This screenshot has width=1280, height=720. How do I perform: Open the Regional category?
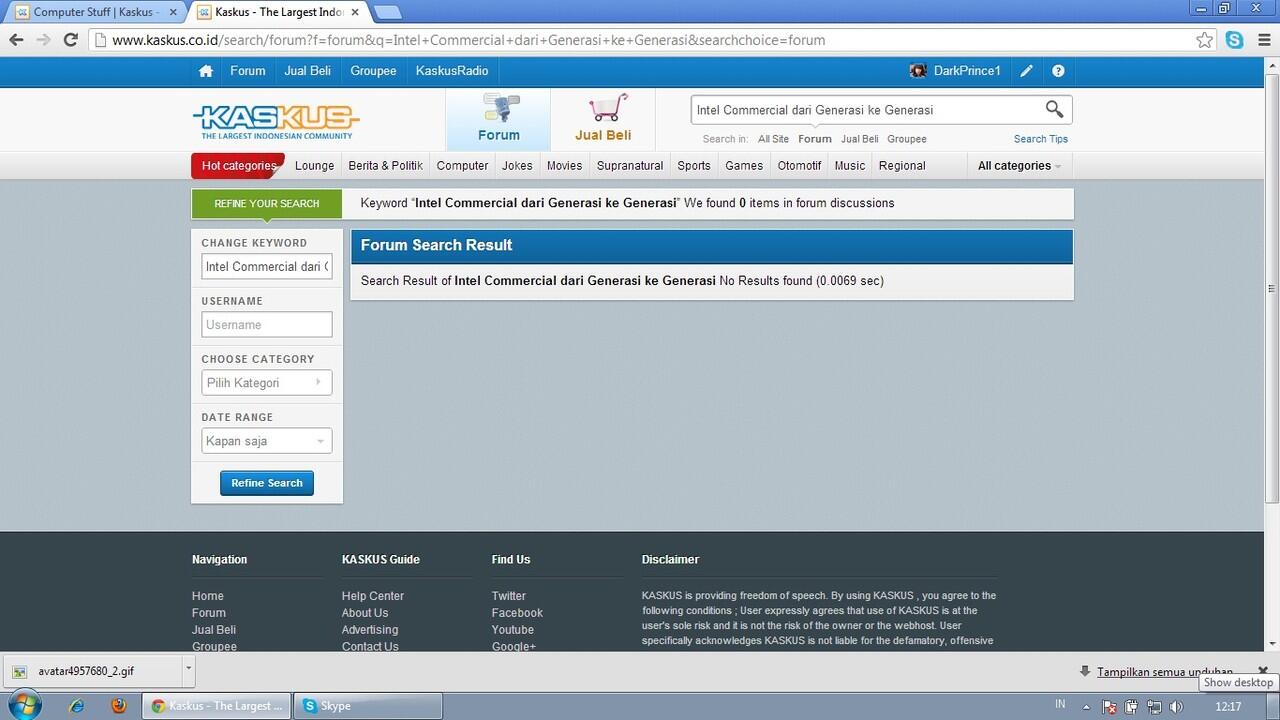902,166
